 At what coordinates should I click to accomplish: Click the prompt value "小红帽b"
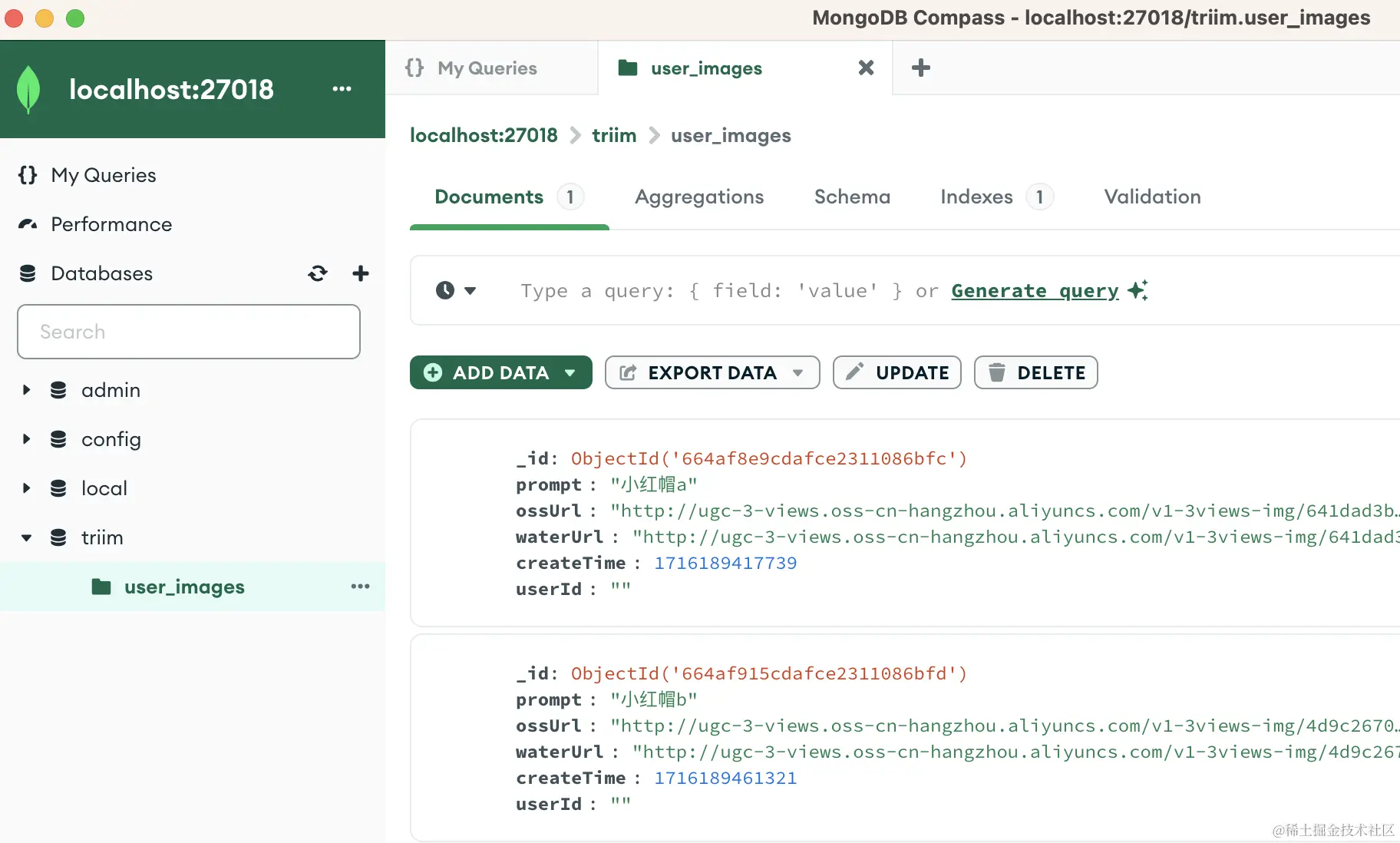click(654, 699)
